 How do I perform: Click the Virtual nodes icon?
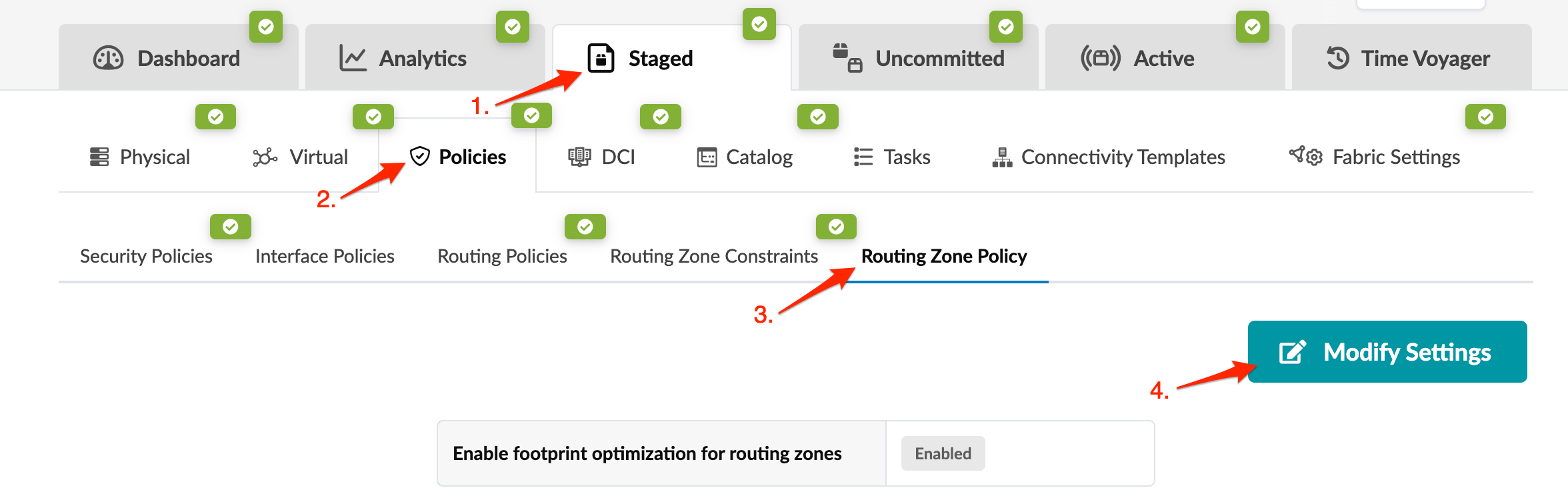(265, 157)
